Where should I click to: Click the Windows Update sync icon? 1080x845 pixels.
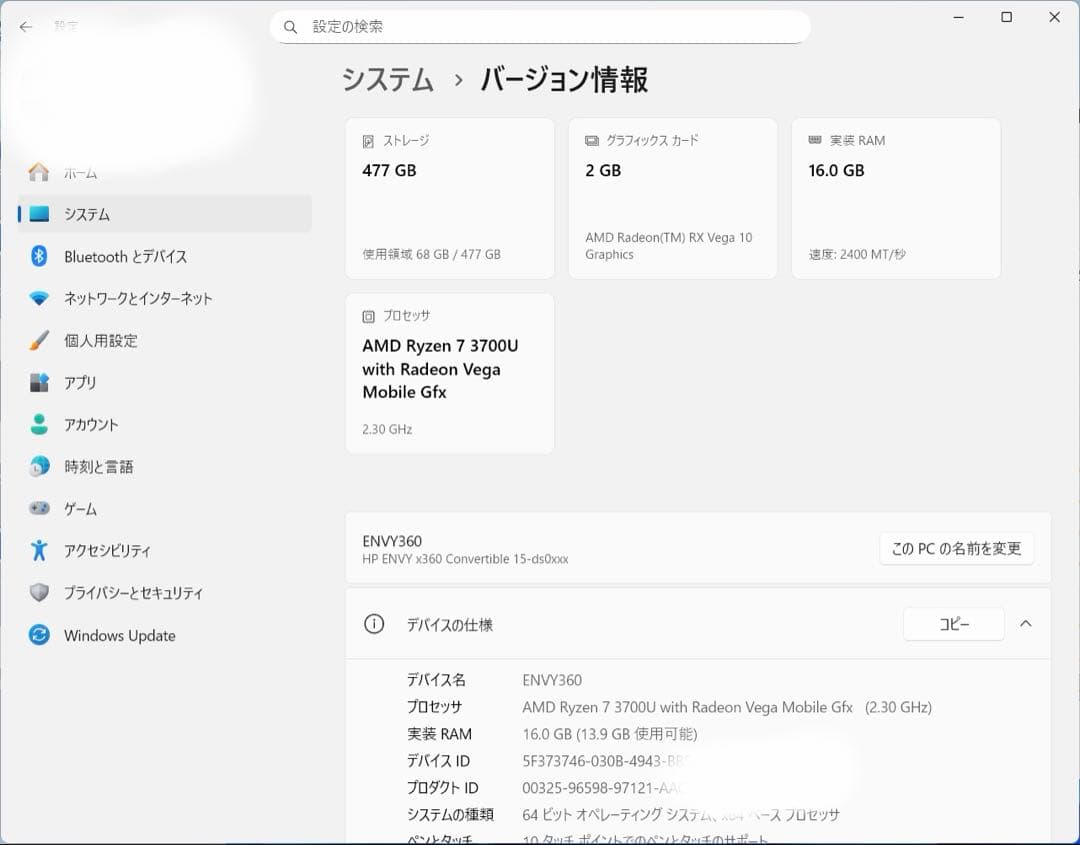[39, 634]
